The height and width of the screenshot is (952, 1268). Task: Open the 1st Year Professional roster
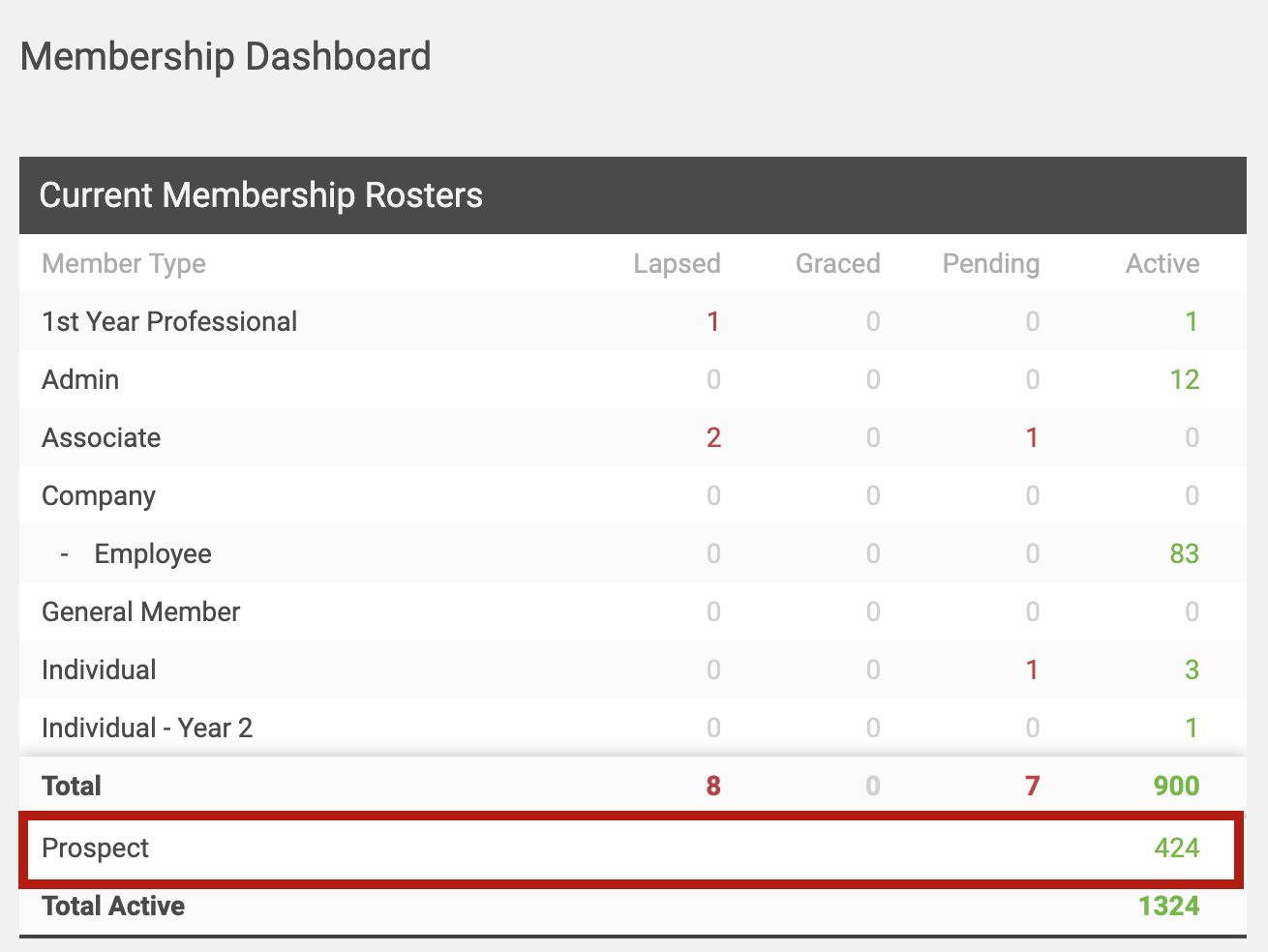[168, 321]
